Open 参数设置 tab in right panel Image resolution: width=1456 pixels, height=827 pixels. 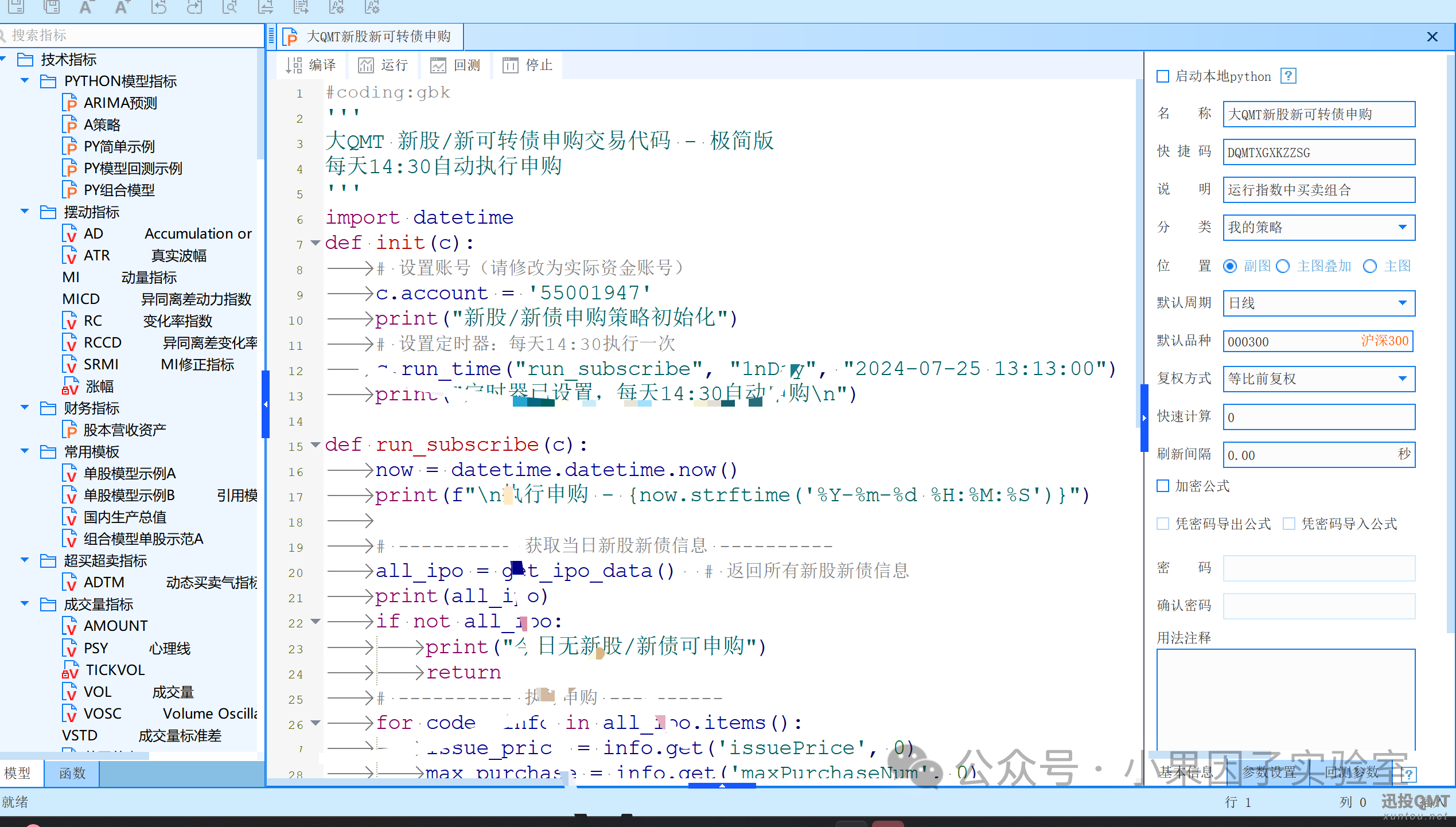(1268, 772)
